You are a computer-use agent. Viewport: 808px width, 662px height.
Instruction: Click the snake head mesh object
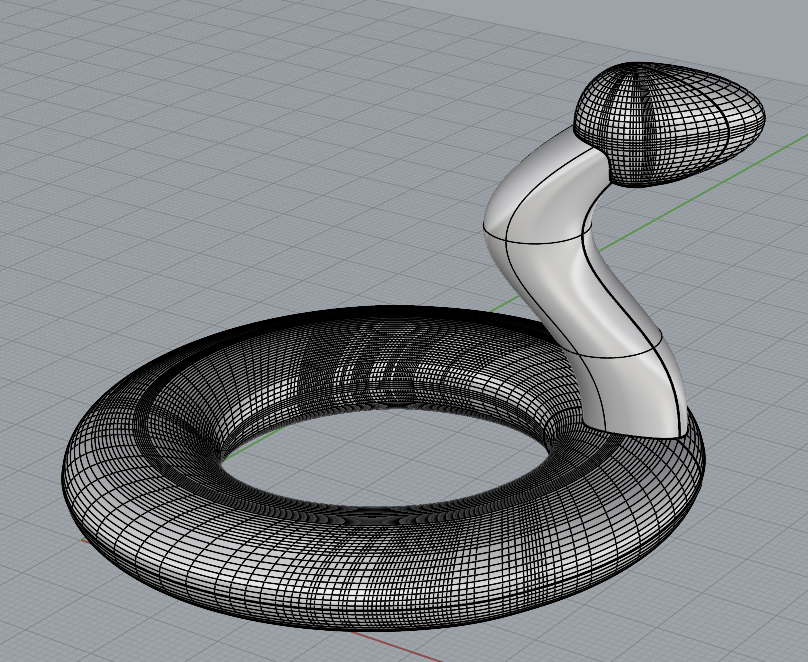pyautogui.click(x=670, y=125)
